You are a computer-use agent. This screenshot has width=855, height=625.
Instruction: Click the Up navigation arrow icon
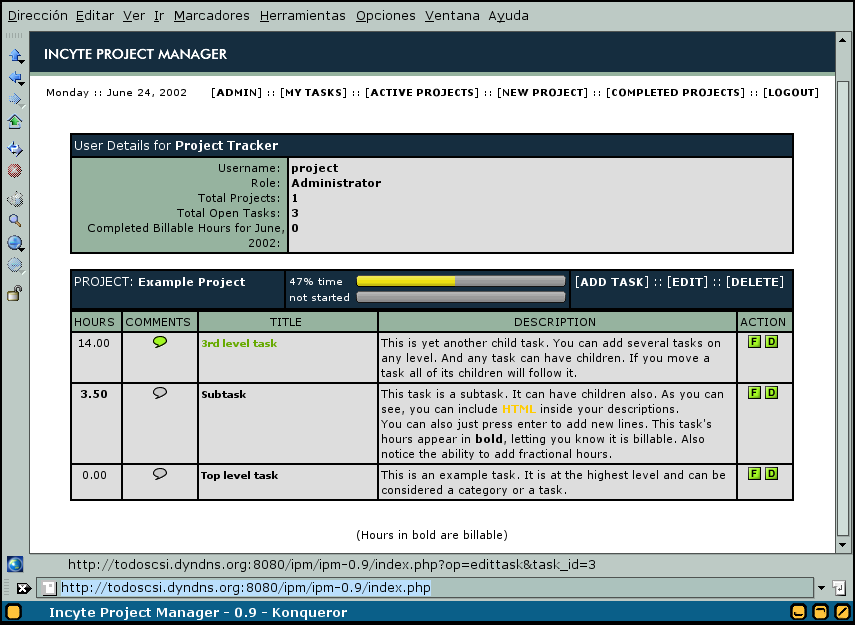pyautogui.click(x=15, y=55)
